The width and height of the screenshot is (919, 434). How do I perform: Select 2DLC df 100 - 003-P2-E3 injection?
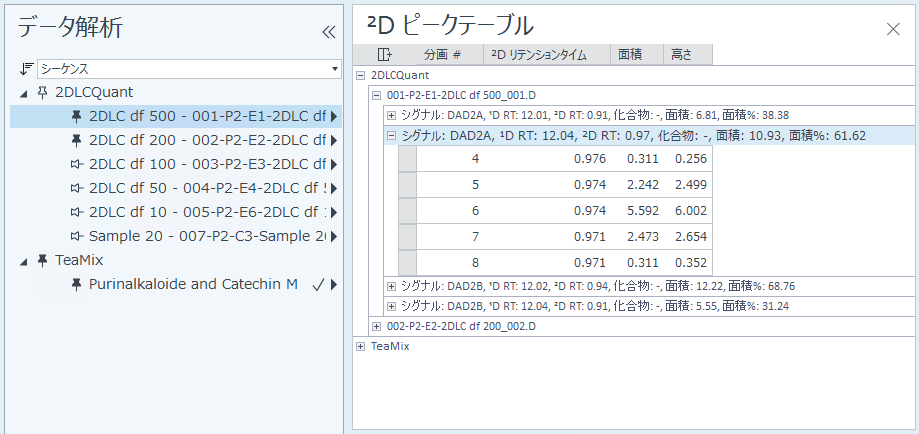[207, 164]
